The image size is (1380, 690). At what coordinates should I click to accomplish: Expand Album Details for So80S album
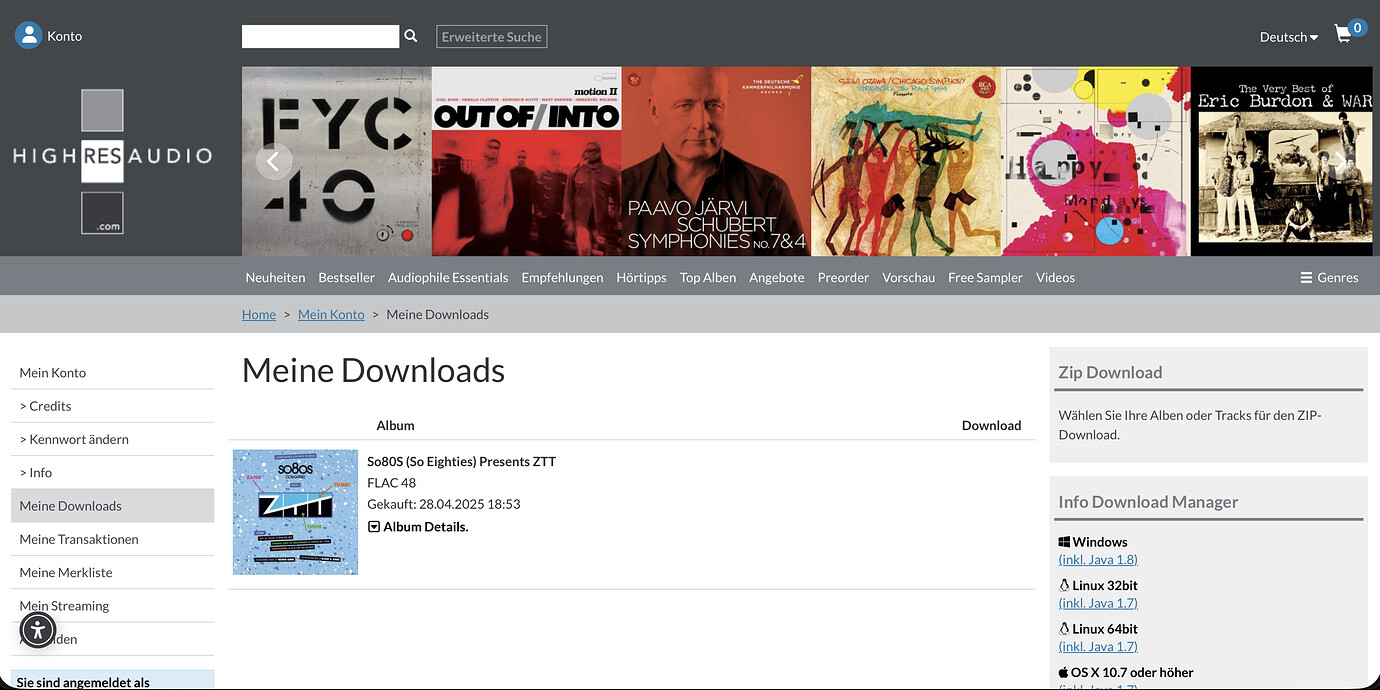click(418, 526)
